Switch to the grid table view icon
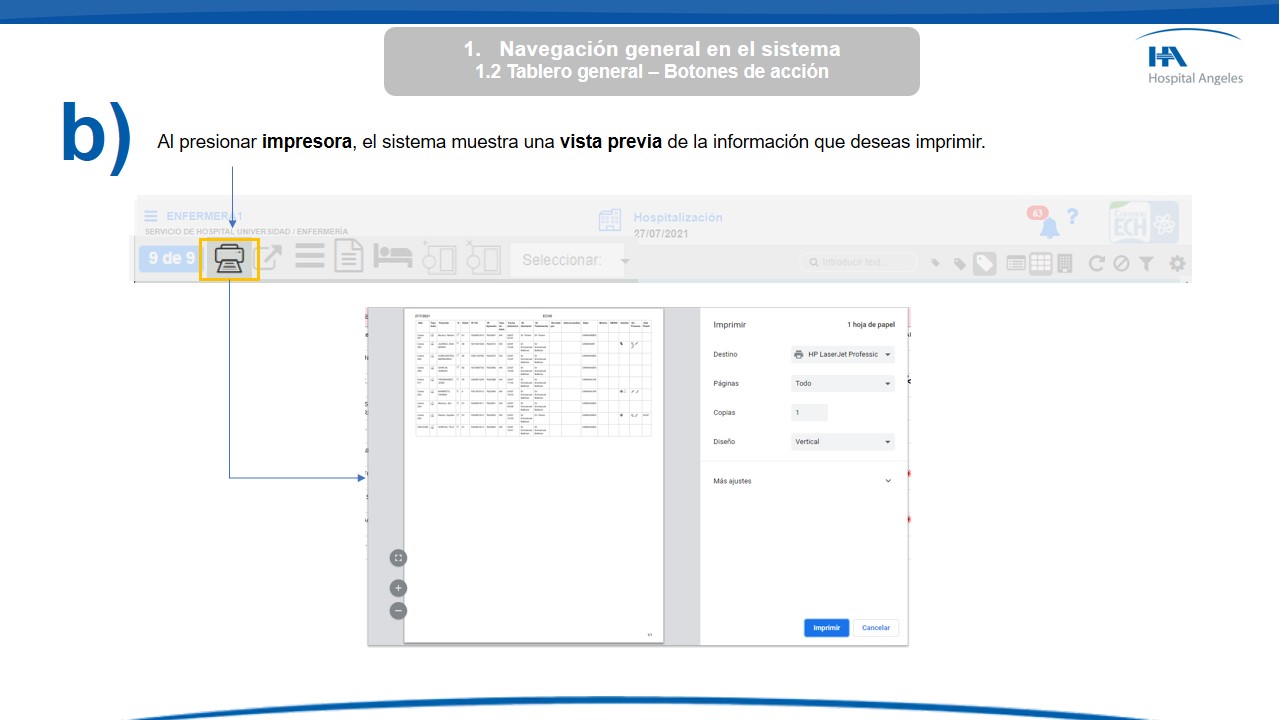Screen dimensions: 1280x720 (1040, 263)
